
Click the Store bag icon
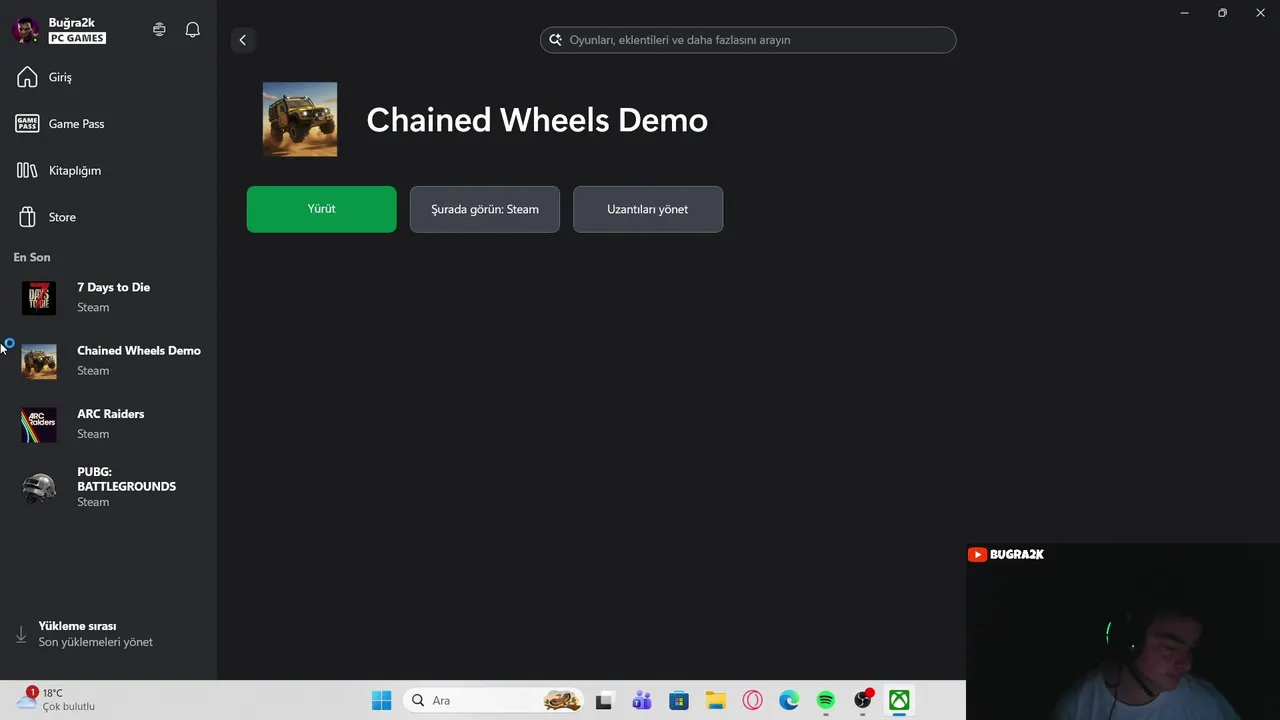[x=27, y=217]
